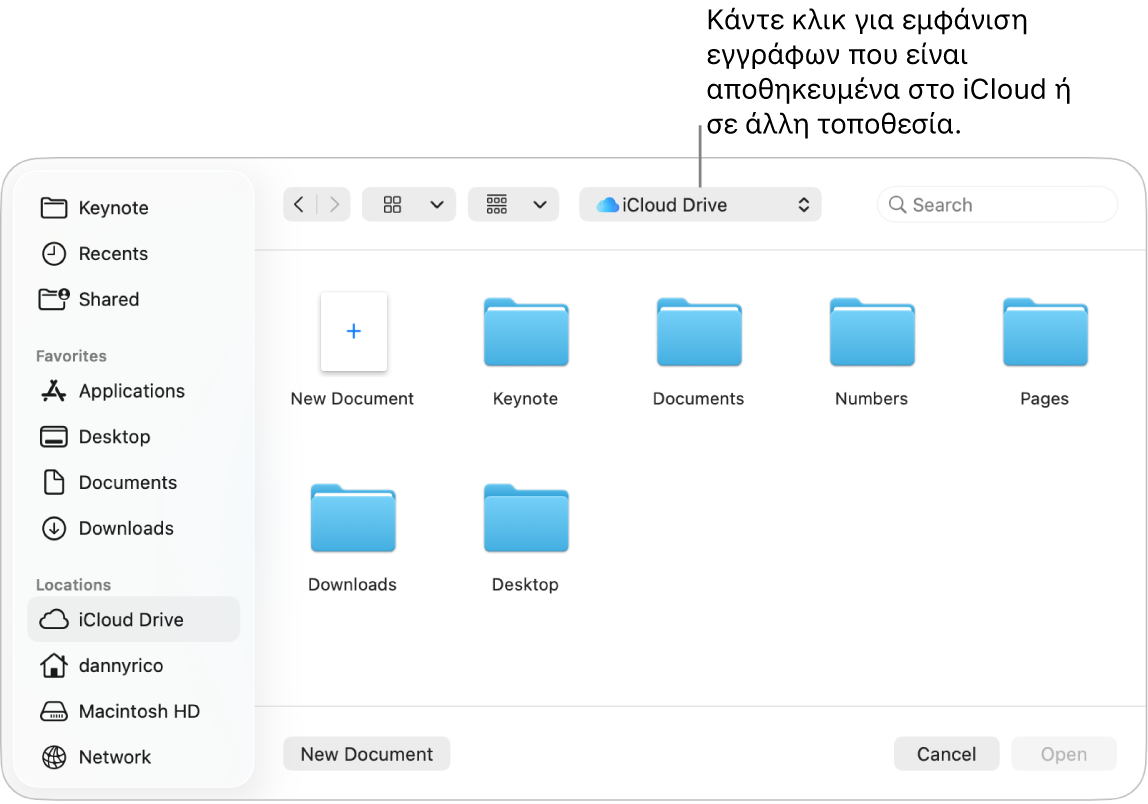Click the Back navigation arrow
1148x804 pixels.
299,204
